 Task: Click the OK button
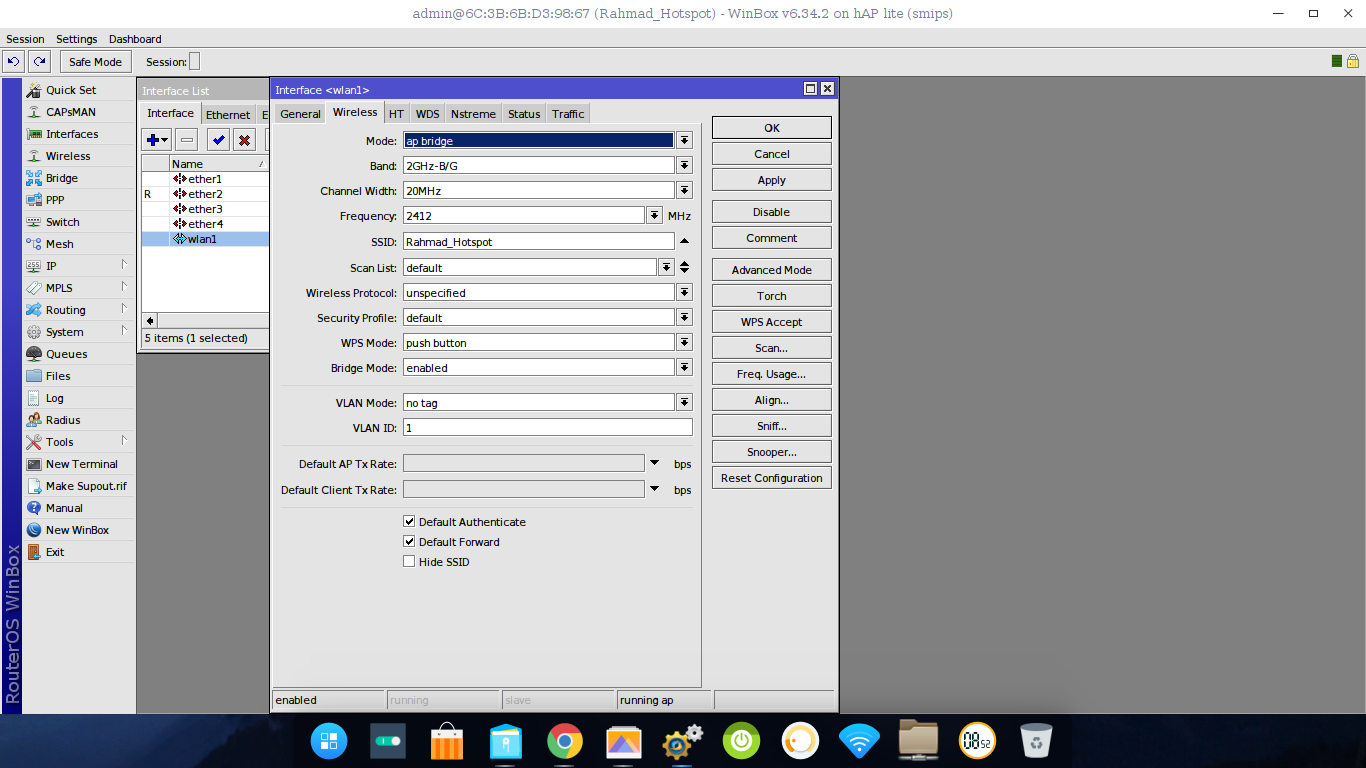772,128
